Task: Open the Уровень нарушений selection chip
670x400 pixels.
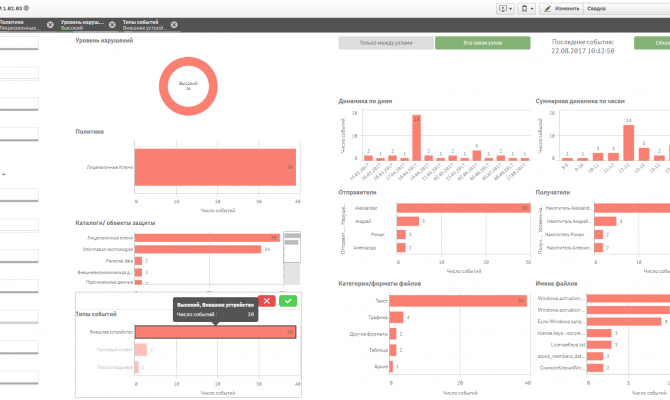Action: [82, 25]
